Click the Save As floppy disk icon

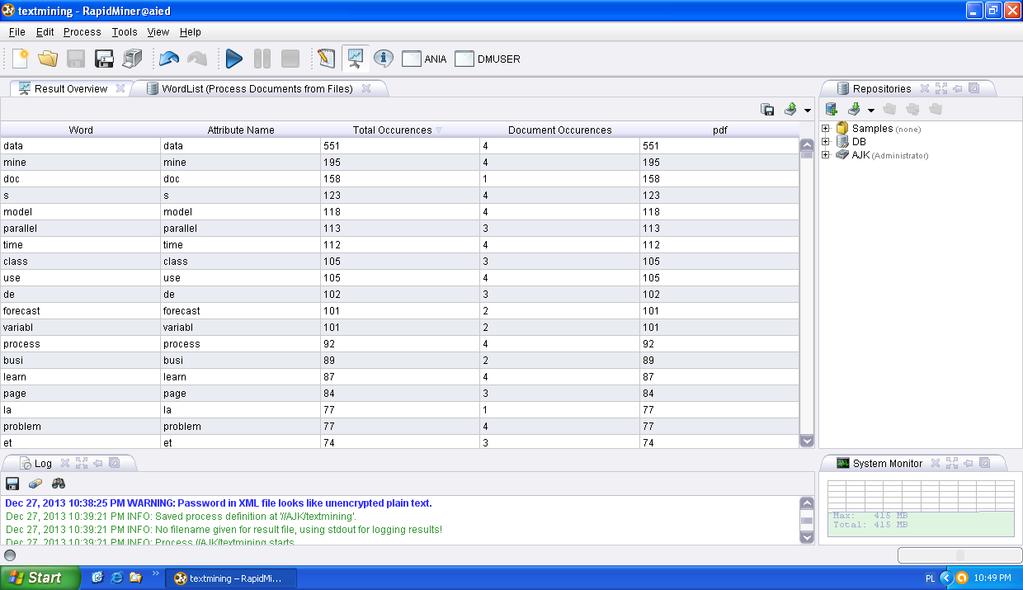click(x=104, y=59)
